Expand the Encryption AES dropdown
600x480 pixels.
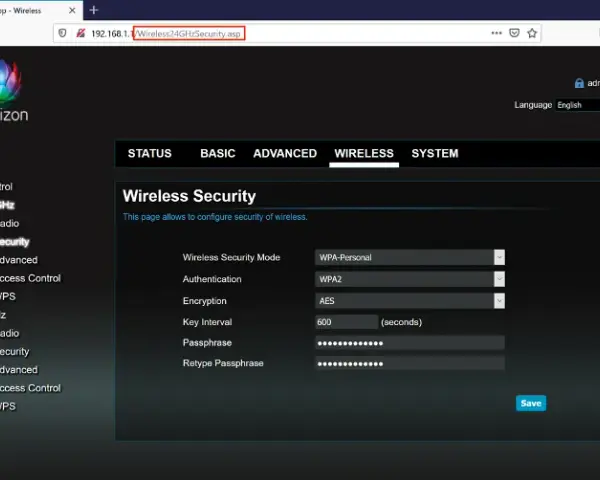coord(410,301)
